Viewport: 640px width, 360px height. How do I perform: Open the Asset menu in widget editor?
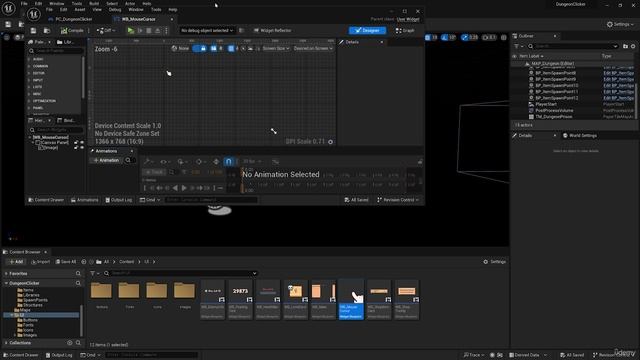(x=80, y=9)
